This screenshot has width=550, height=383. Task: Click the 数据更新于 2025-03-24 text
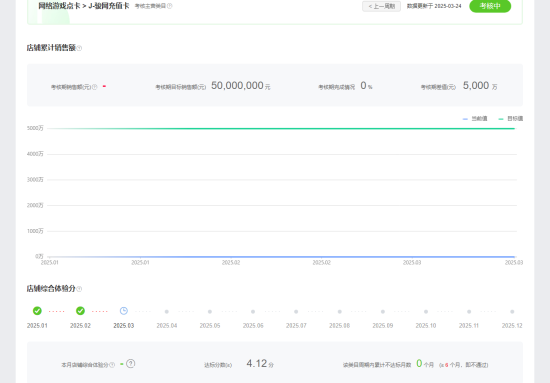[434, 6]
